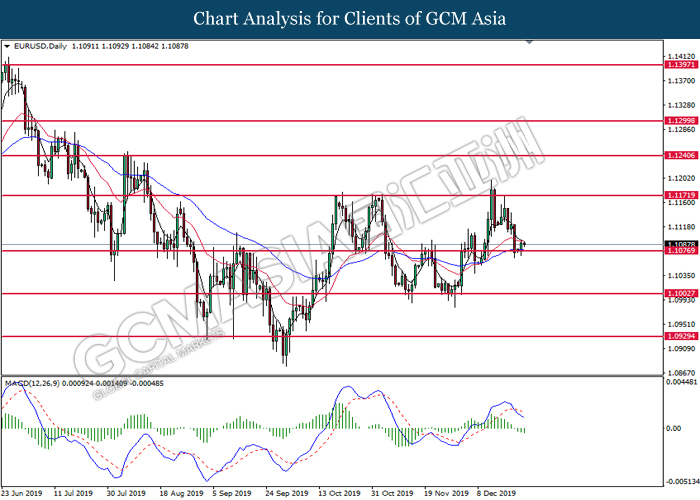
Task: Click the 1.09930 price axis value
Action: point(681,300)
